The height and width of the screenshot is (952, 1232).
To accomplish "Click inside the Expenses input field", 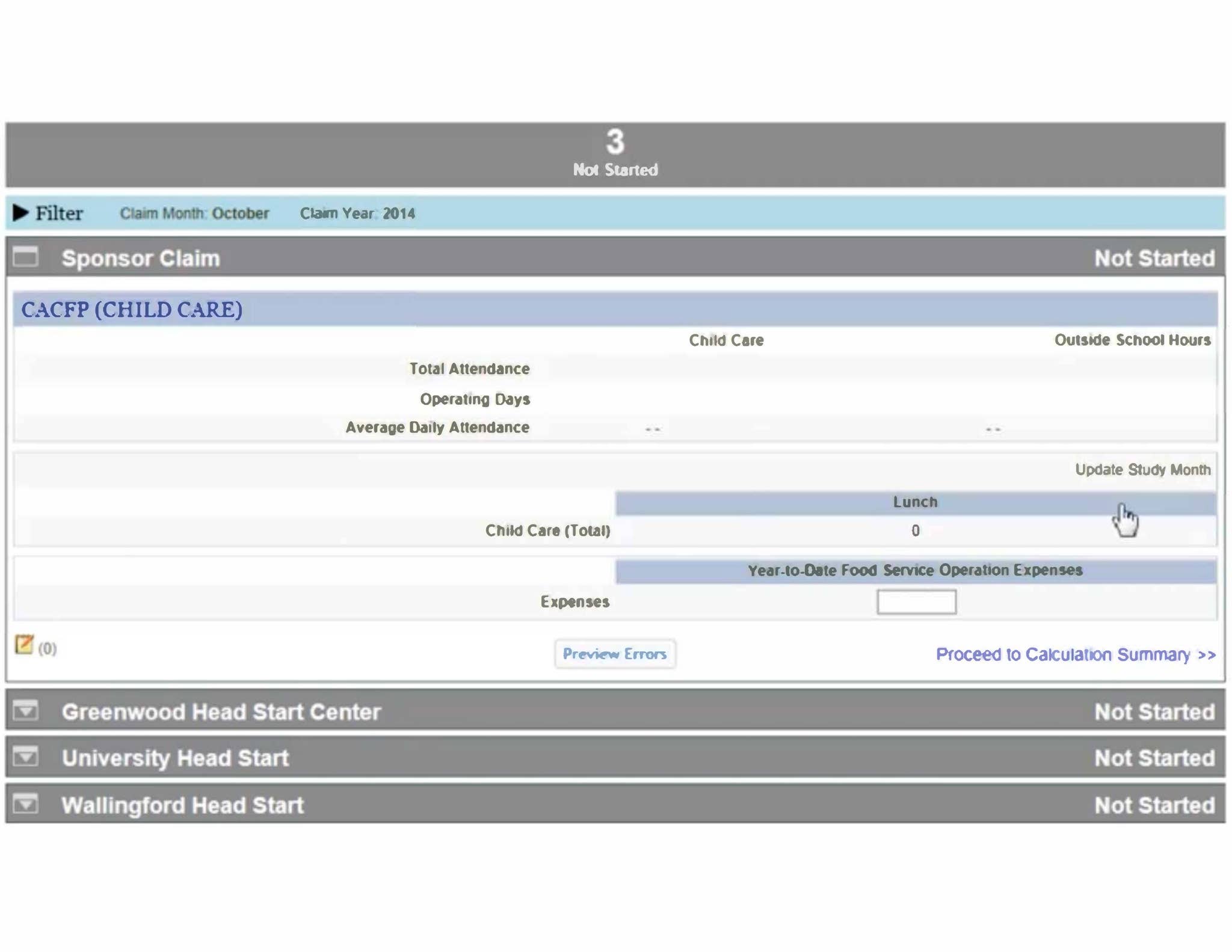I will click(x=916, y=601).
